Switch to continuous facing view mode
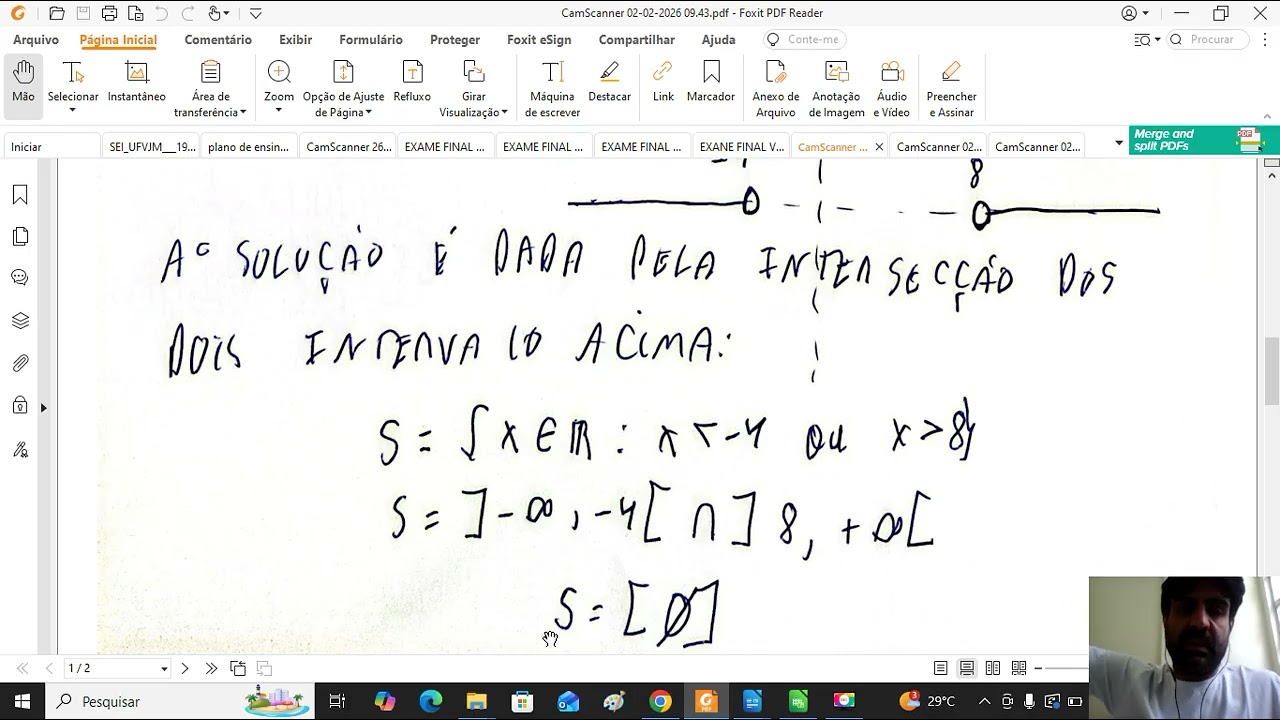1280x720 pixels. tap(1019, 668)
